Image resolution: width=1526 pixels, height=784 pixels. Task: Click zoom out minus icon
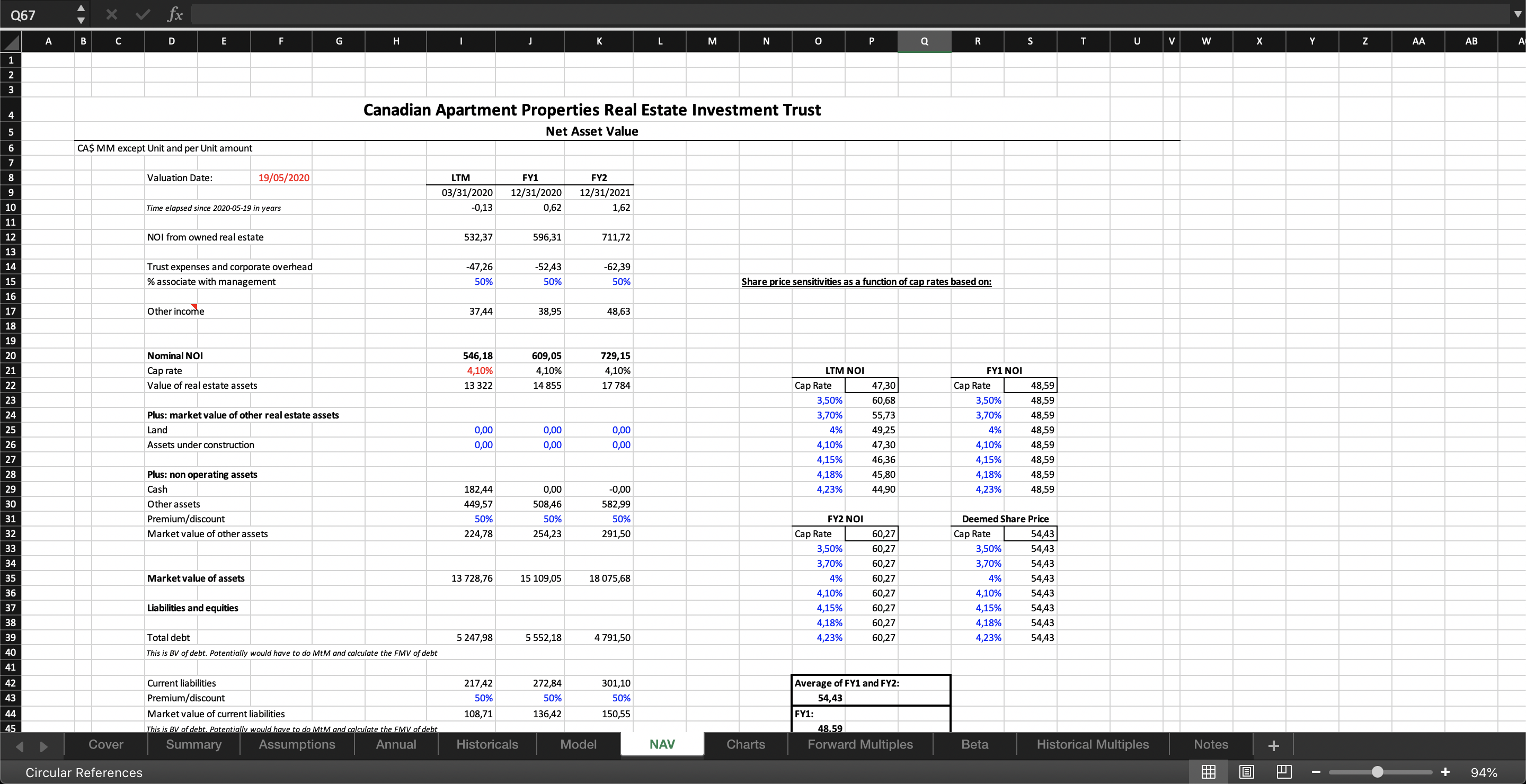tap(1316, 772)
